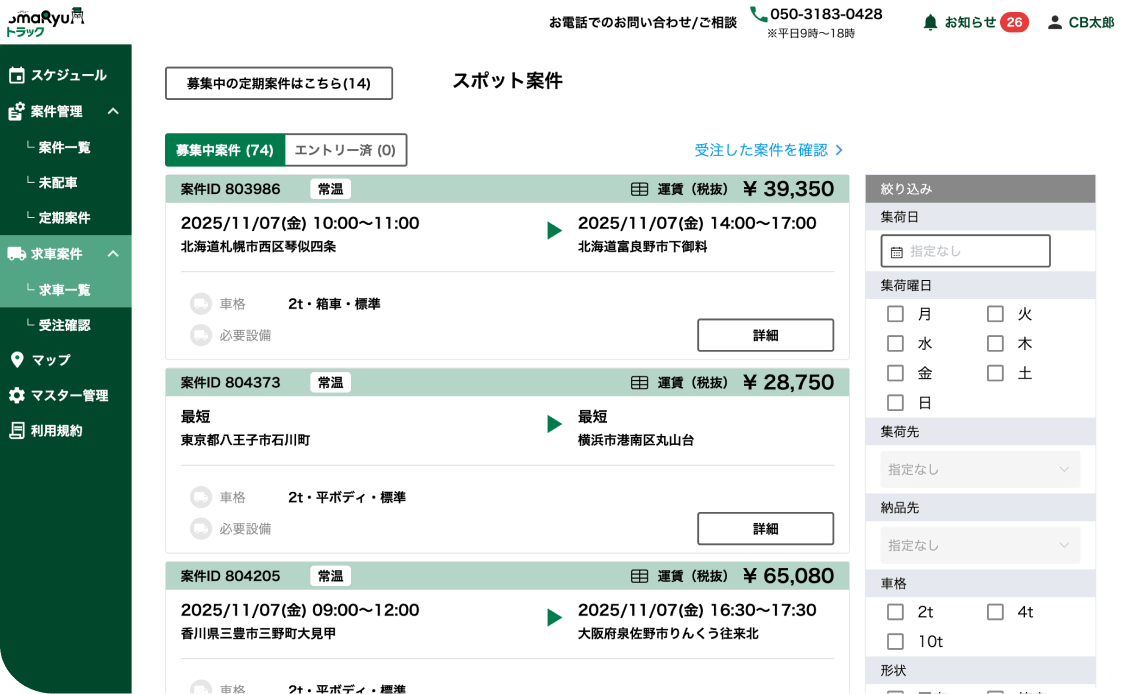Tick the 4t vehicle class checkbox
Viewport: 1126px width, 694px height.
995,612
